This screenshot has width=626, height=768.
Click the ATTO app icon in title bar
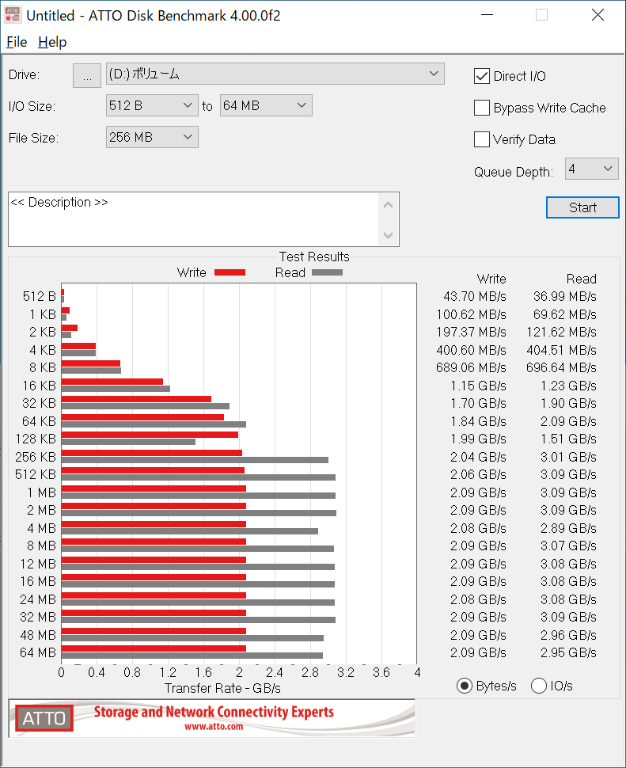12,15
